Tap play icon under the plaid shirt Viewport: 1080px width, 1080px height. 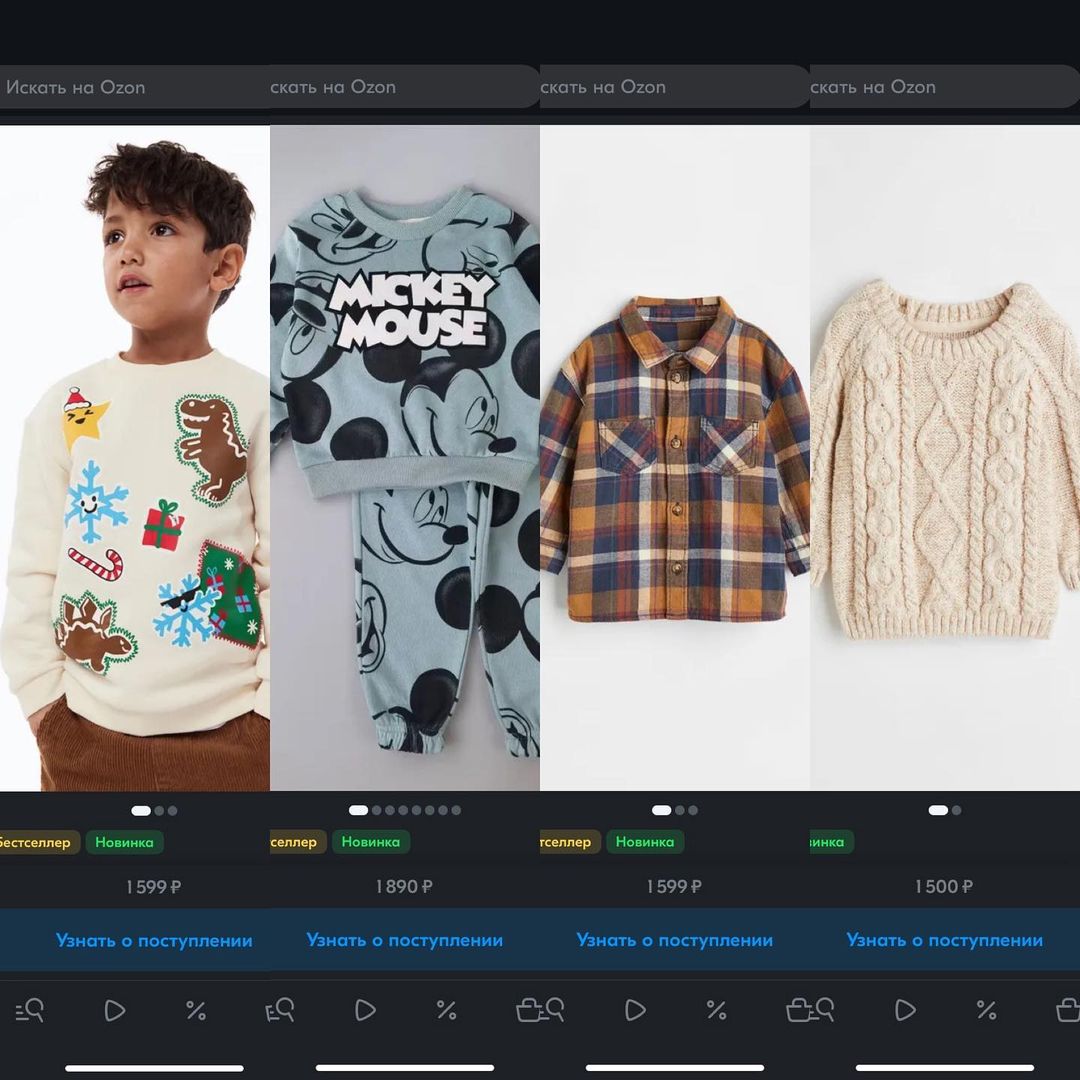pos(635,1010)
